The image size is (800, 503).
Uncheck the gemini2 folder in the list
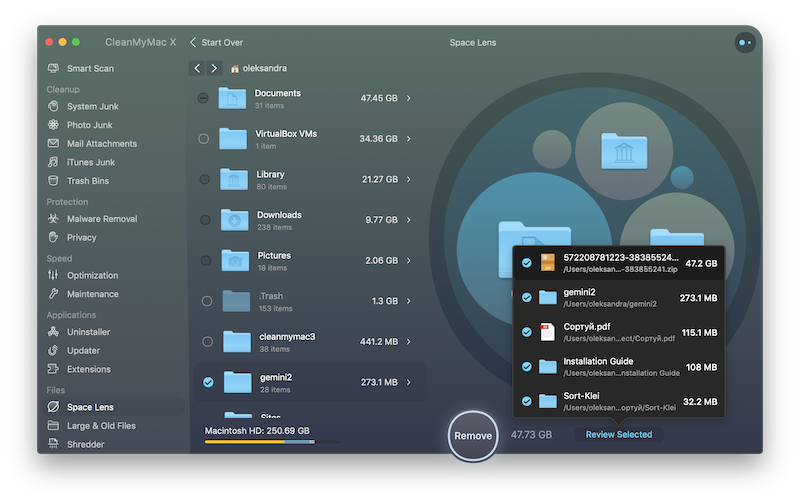click(208, 382)
